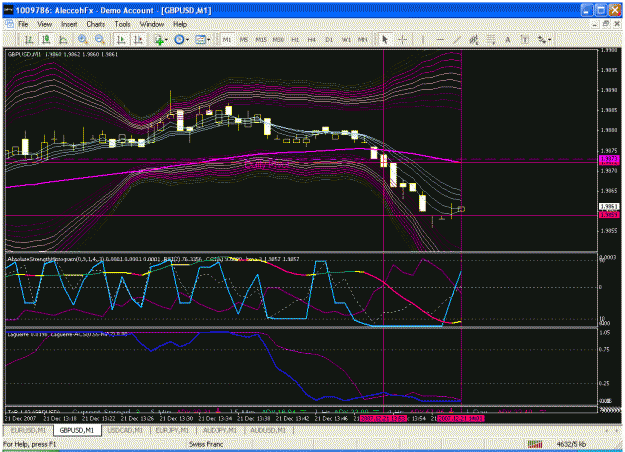Open the Insert menu
The image size is (625, 452).
pos(69,24)
